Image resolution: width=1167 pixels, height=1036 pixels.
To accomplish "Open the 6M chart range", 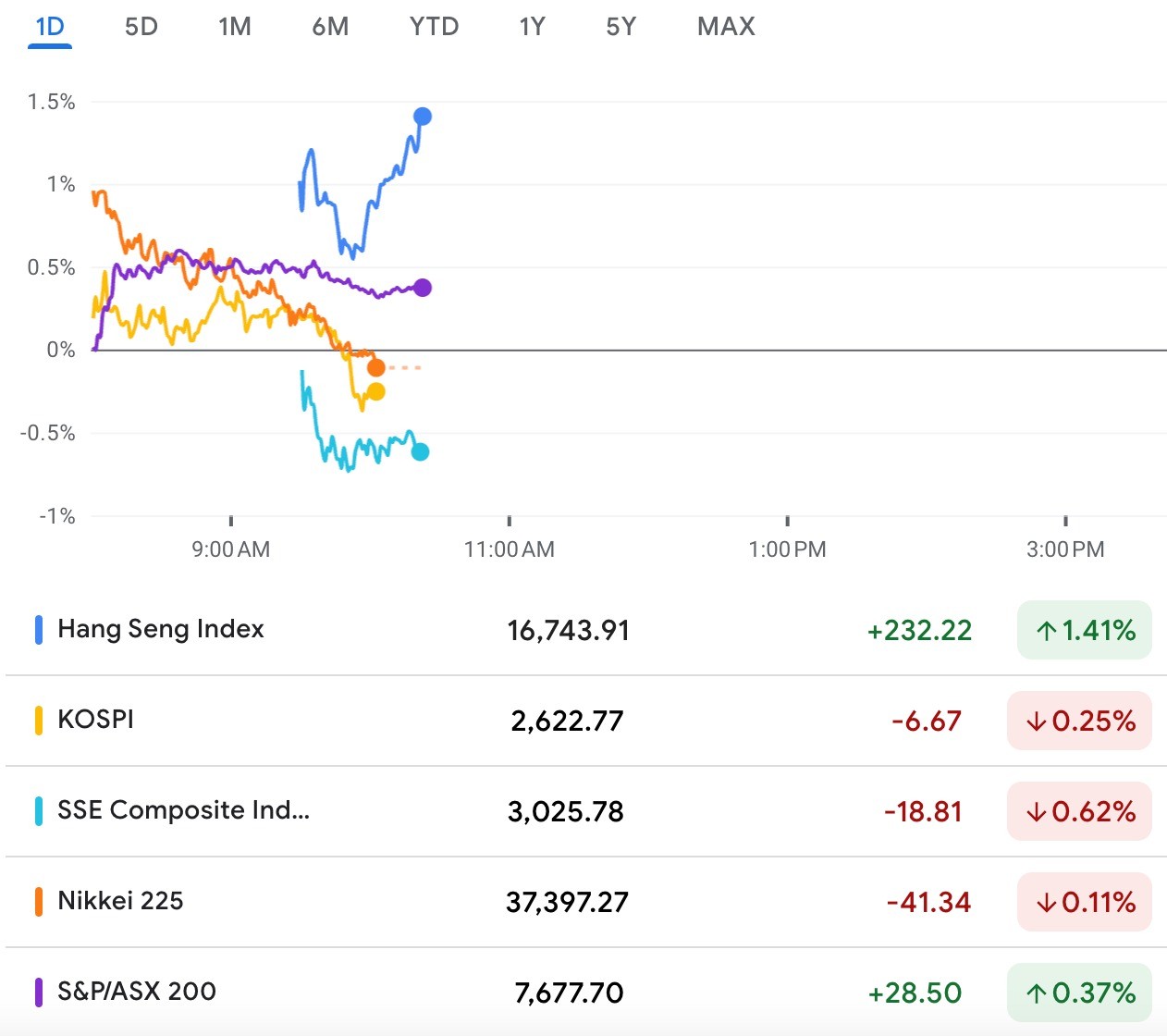I will (x=330, y=27).
